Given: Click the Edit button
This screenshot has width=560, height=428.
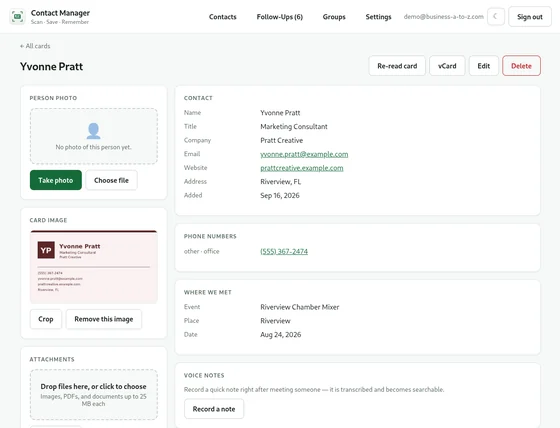Looking at the screenshot, I should pyautogui.click(x=484, y=66).
